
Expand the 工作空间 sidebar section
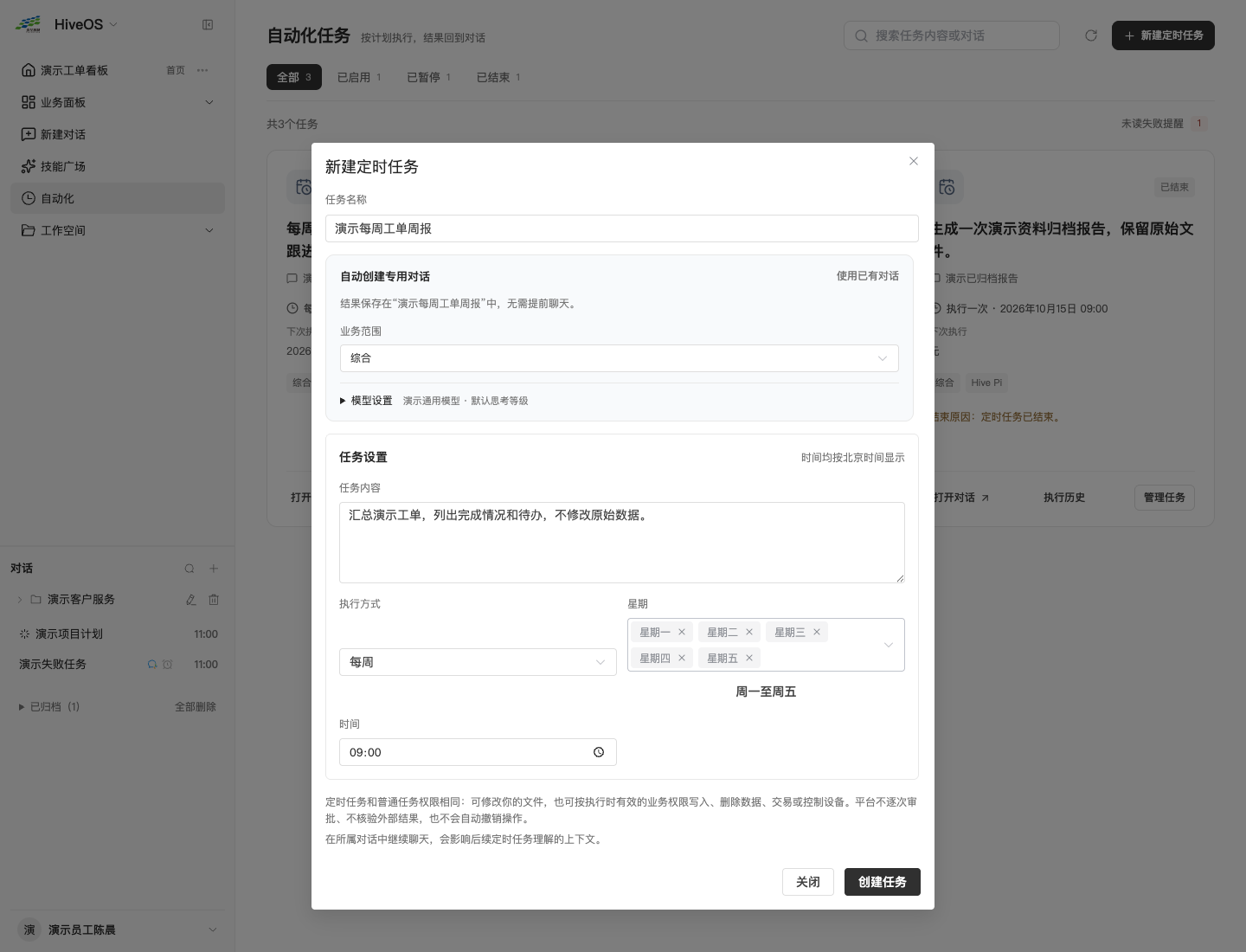(118, 230)
